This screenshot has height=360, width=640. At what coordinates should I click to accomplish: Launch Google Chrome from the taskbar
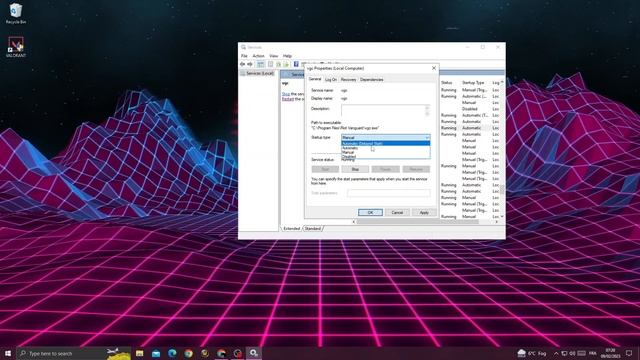point(189,353)
